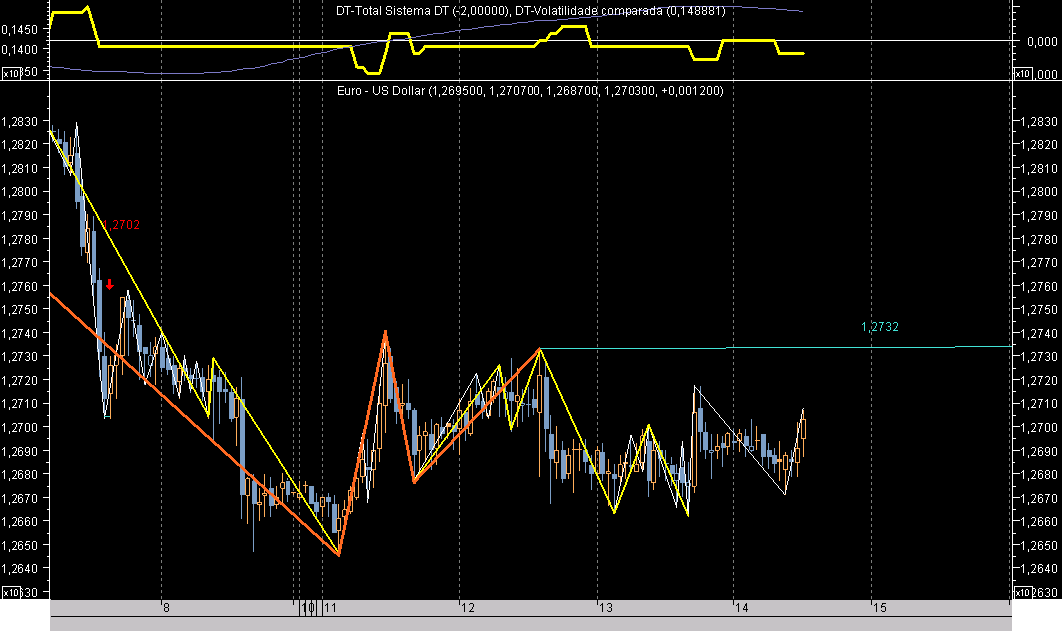Click the x10 marker at bottom-right price axis

point(1022,593)
